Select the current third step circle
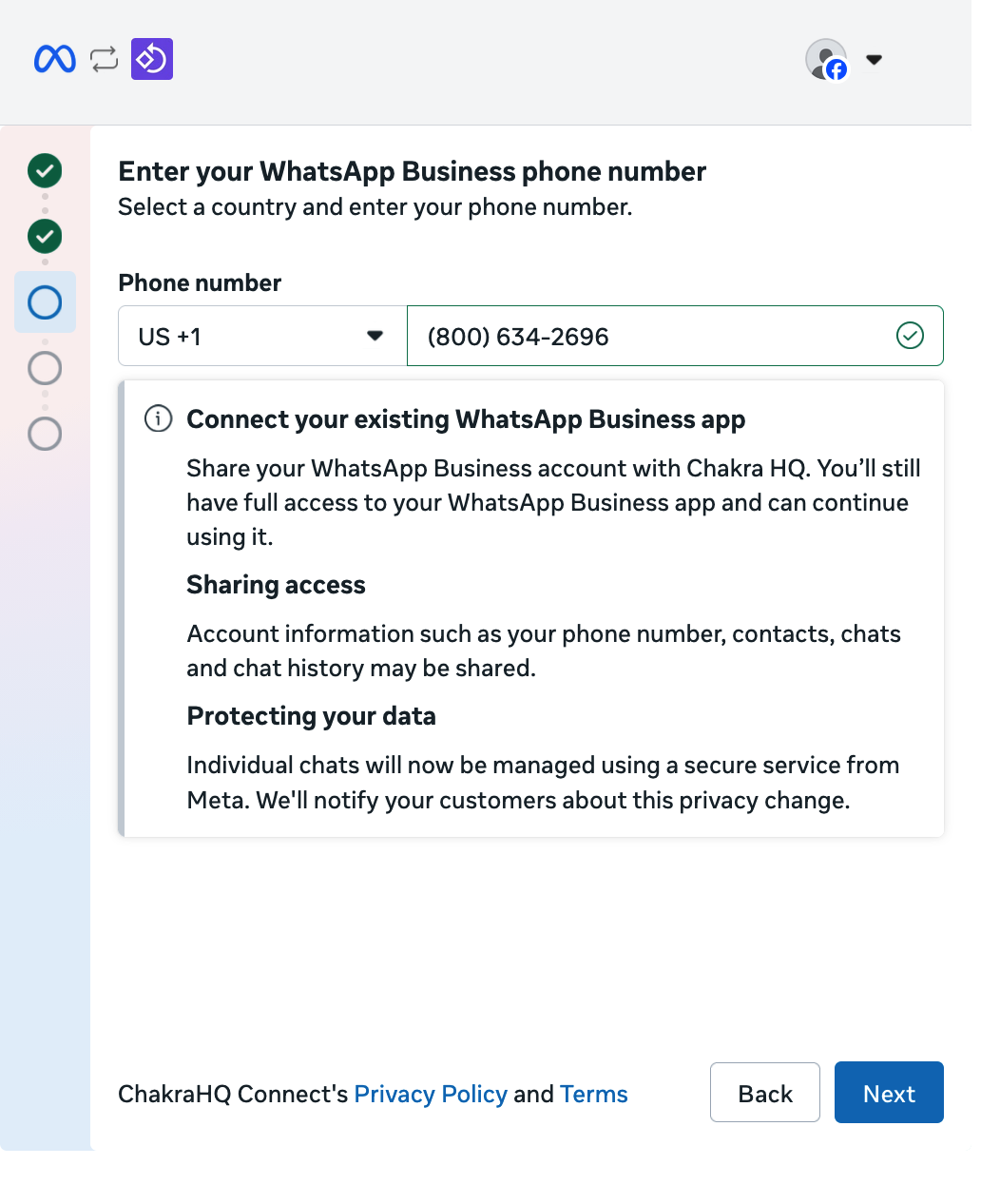Screen dimensions: 1000x1204 45,302
